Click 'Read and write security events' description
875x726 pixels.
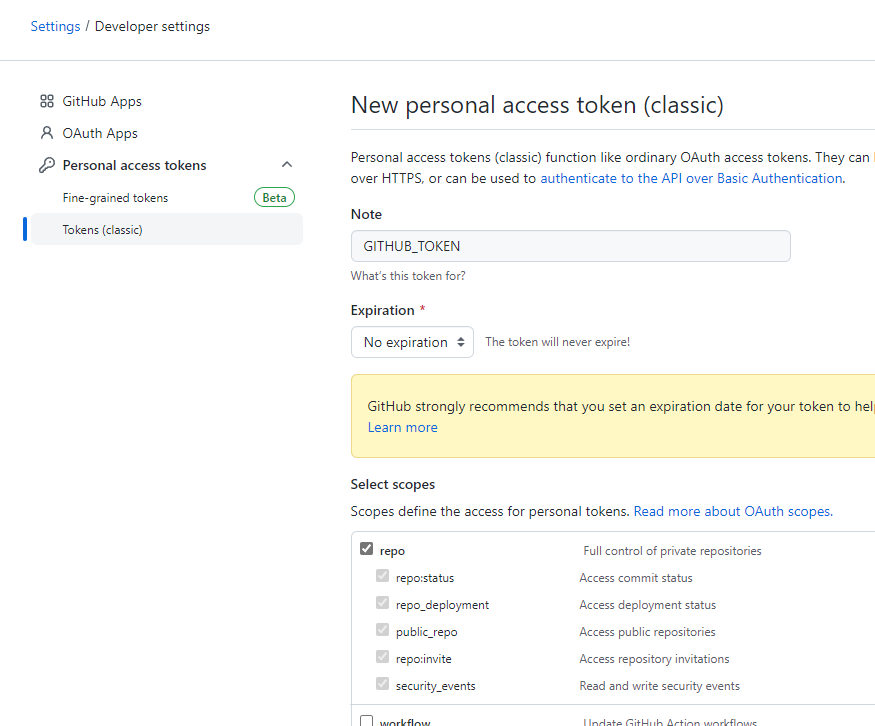pyautogui.click(x=660, y=686)
